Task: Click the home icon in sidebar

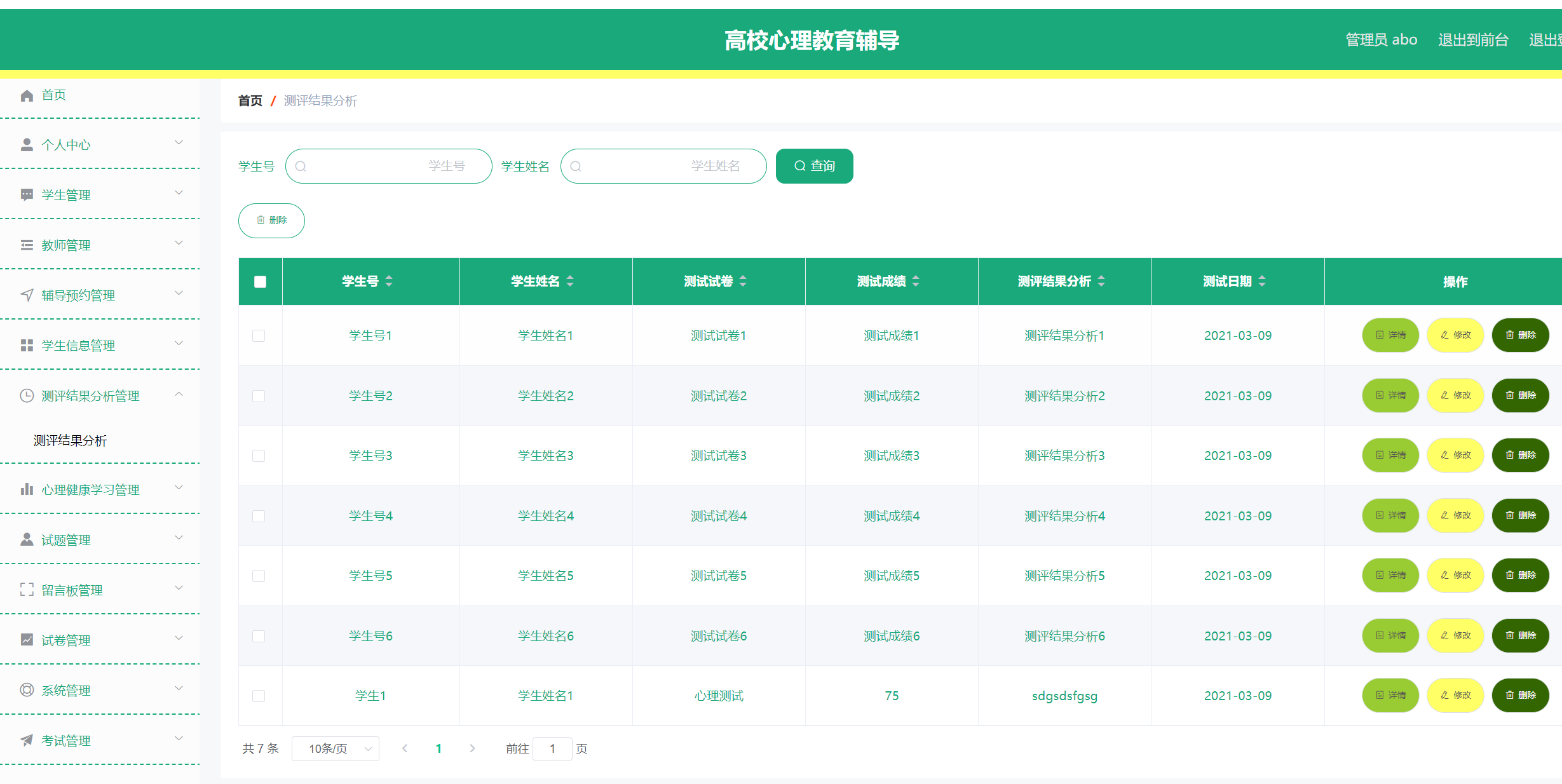Action: coord(27,95)
